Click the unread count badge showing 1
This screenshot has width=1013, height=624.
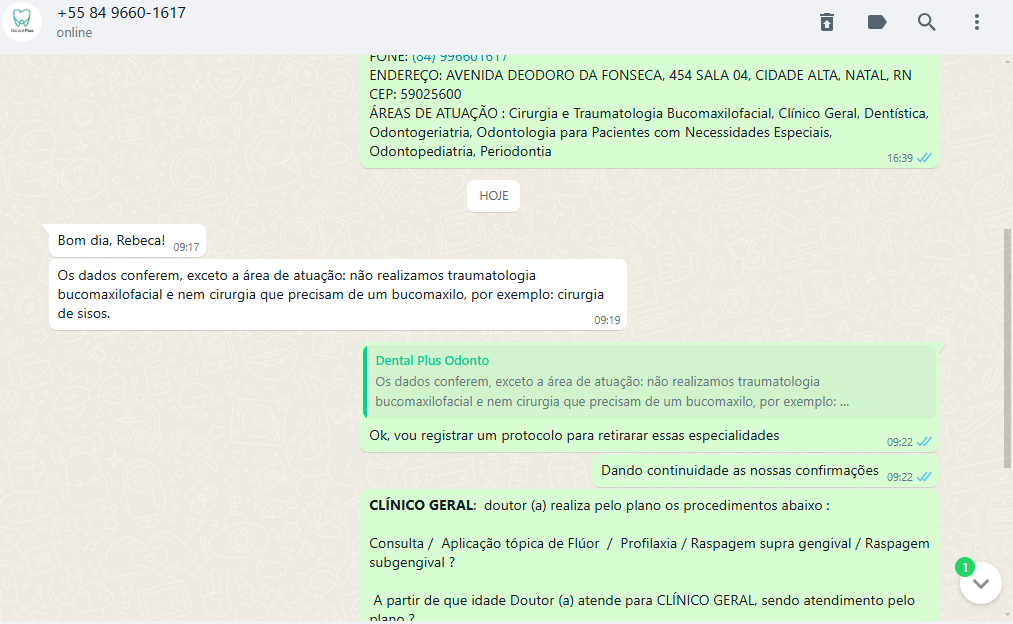(965, 567)
